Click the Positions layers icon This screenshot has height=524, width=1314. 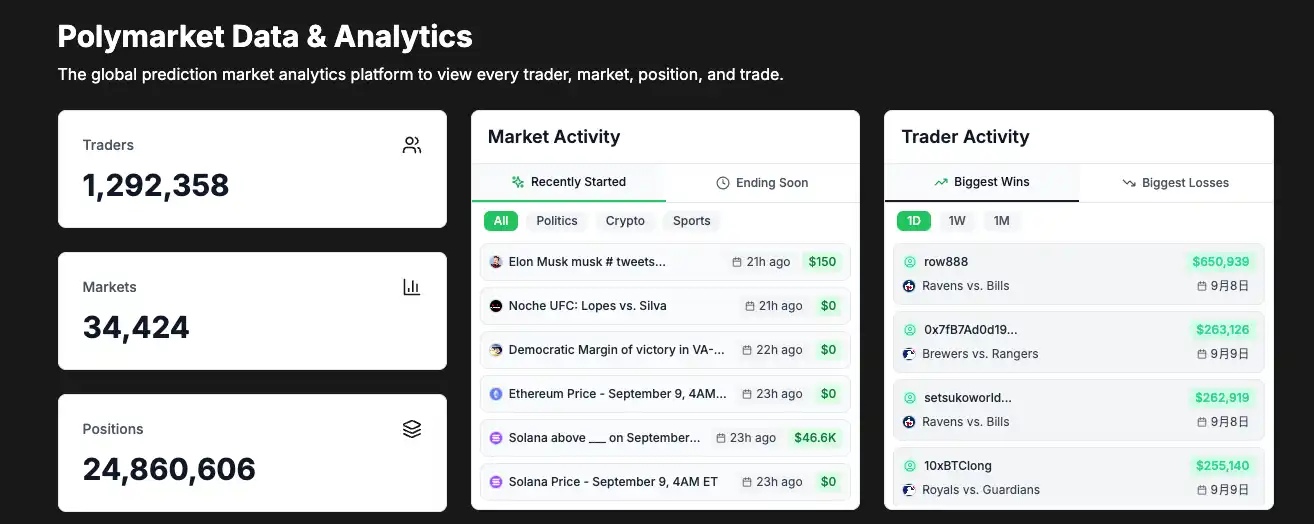412,429
